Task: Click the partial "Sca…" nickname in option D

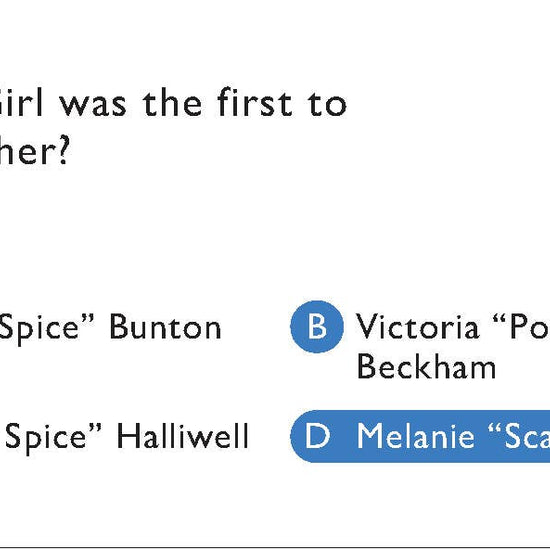Action: [x=519, y=436]
